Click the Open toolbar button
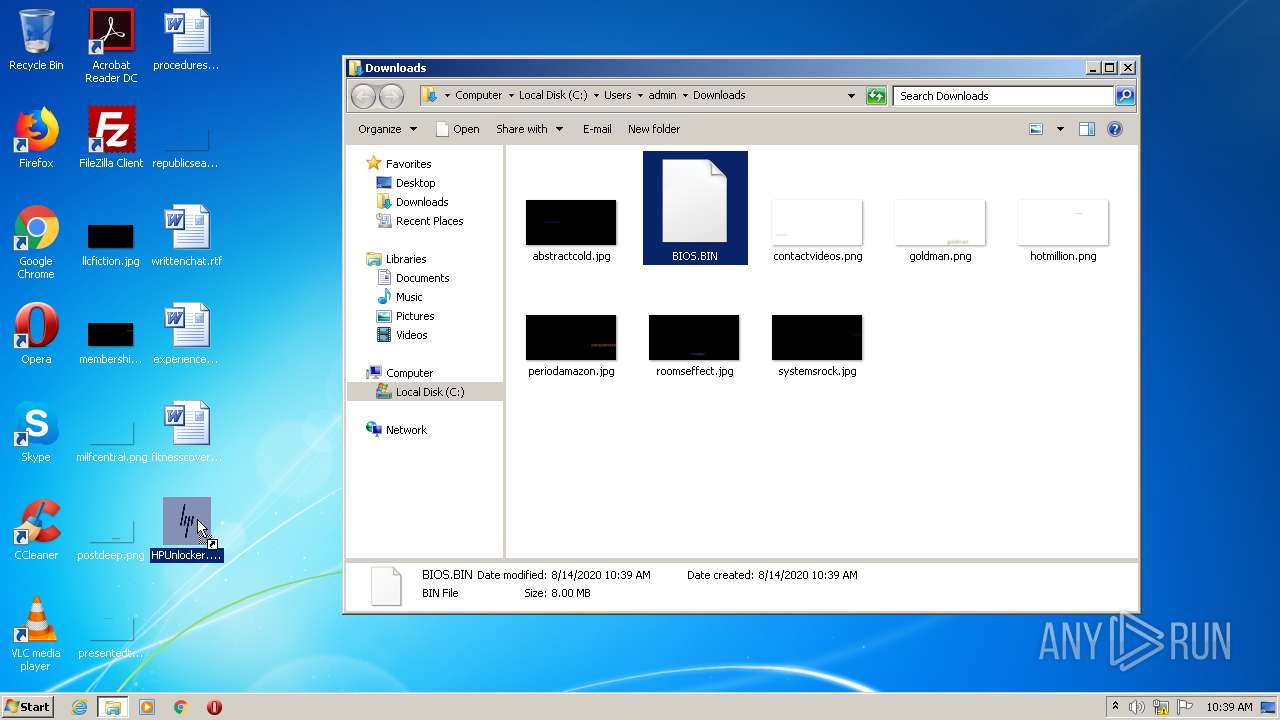The height and width of the screenshot is (720, 1280). (x=458, y=129)
